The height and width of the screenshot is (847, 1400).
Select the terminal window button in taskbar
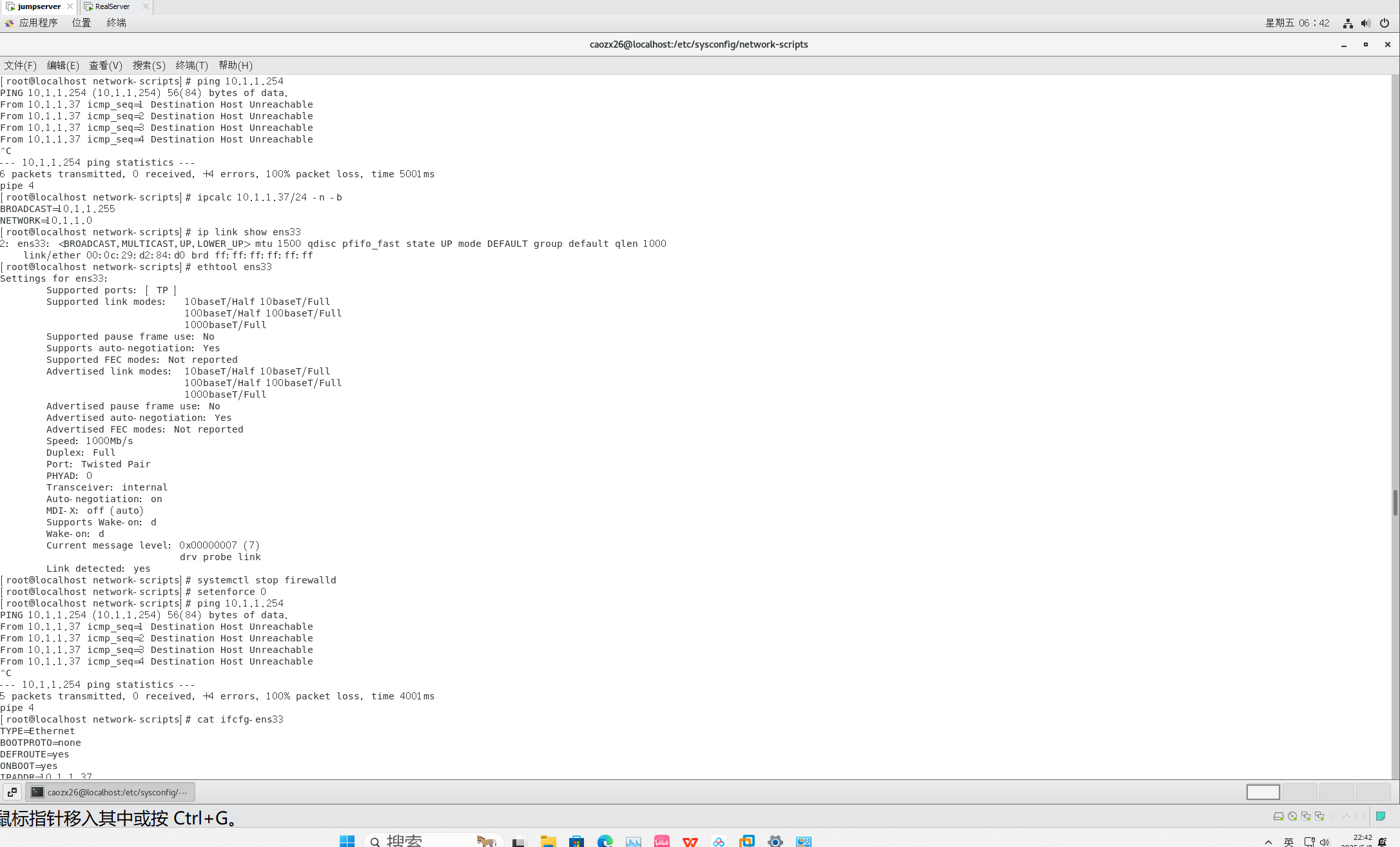[110, 792]
